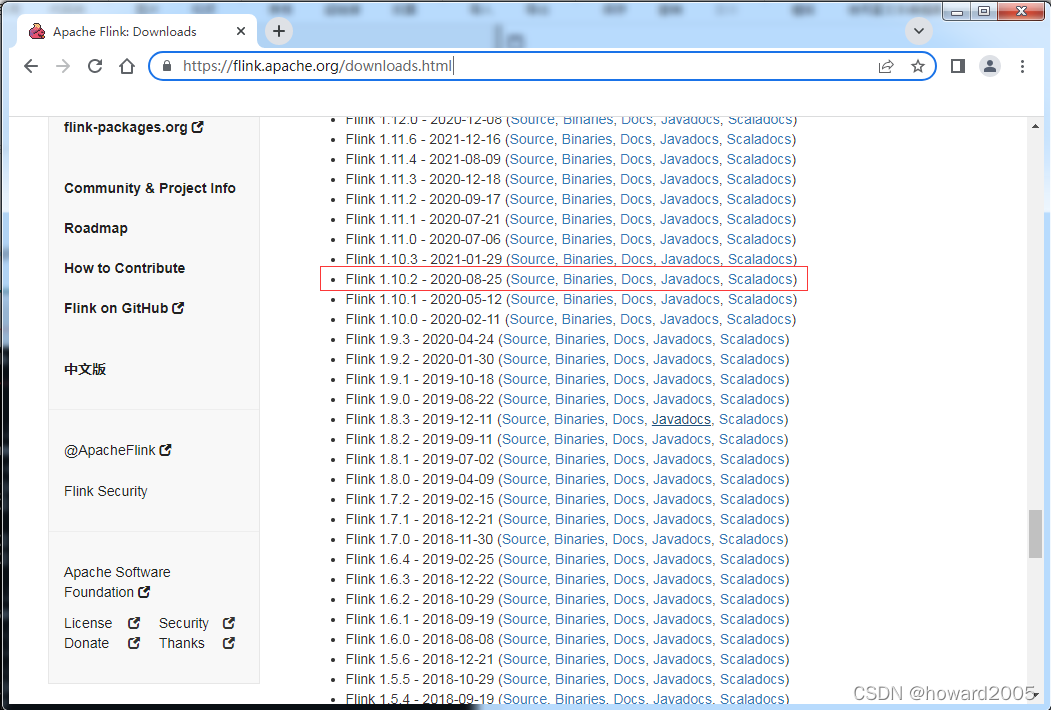Download Binaries for Flink 1.11.4

coord(587,159)
